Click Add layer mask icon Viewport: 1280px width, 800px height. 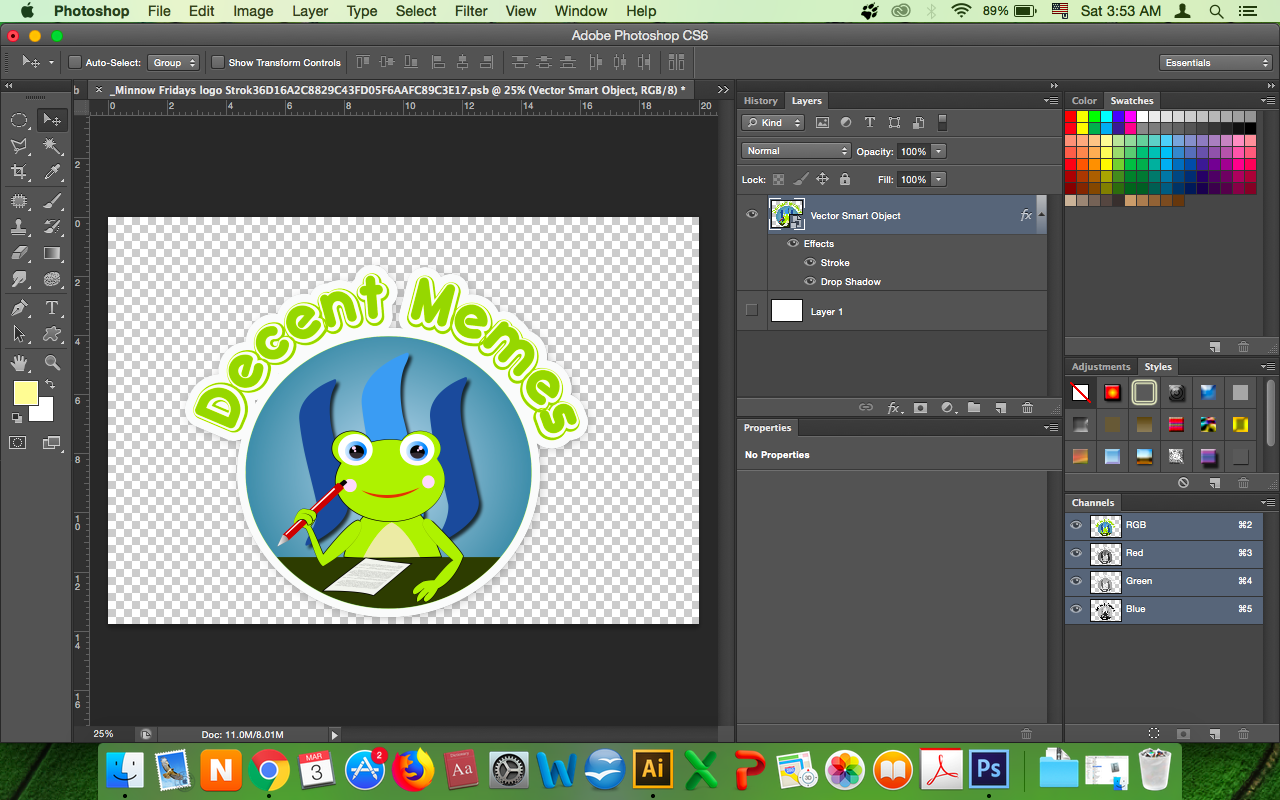pos(920,408)
